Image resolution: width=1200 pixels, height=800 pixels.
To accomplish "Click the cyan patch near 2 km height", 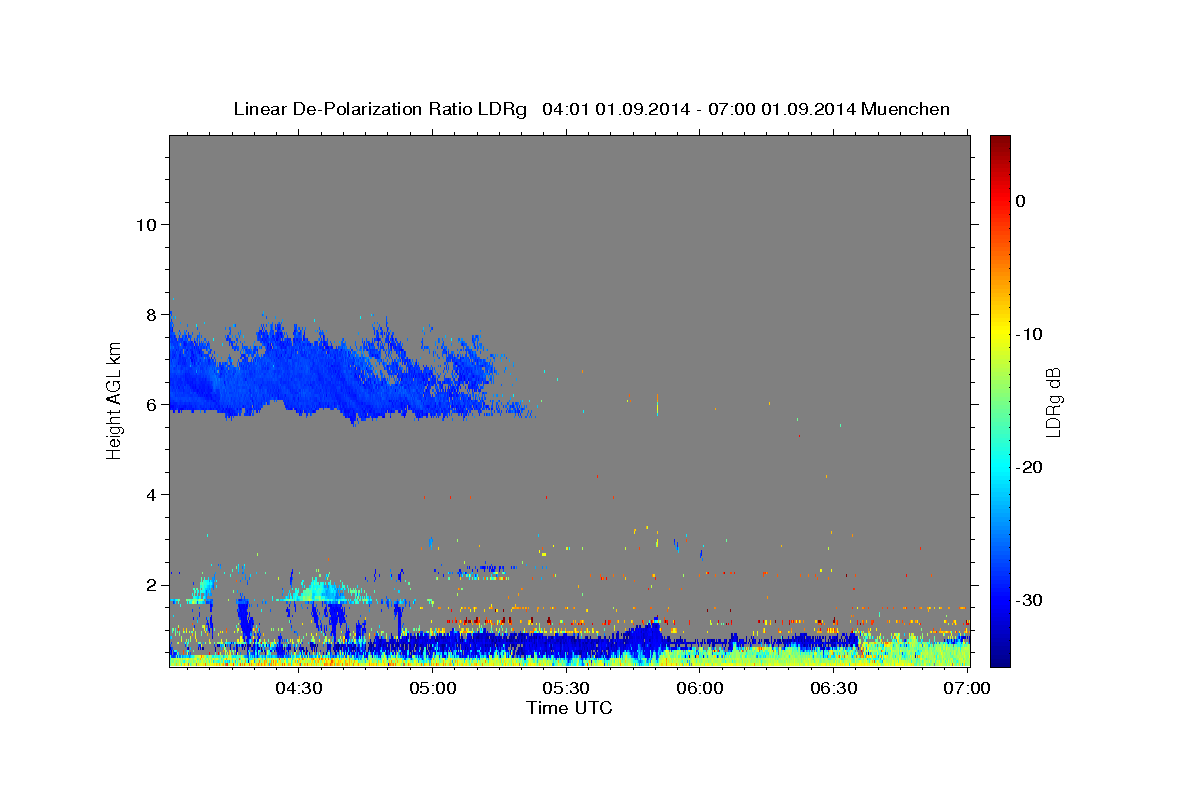I will click(x=320, y=590).
